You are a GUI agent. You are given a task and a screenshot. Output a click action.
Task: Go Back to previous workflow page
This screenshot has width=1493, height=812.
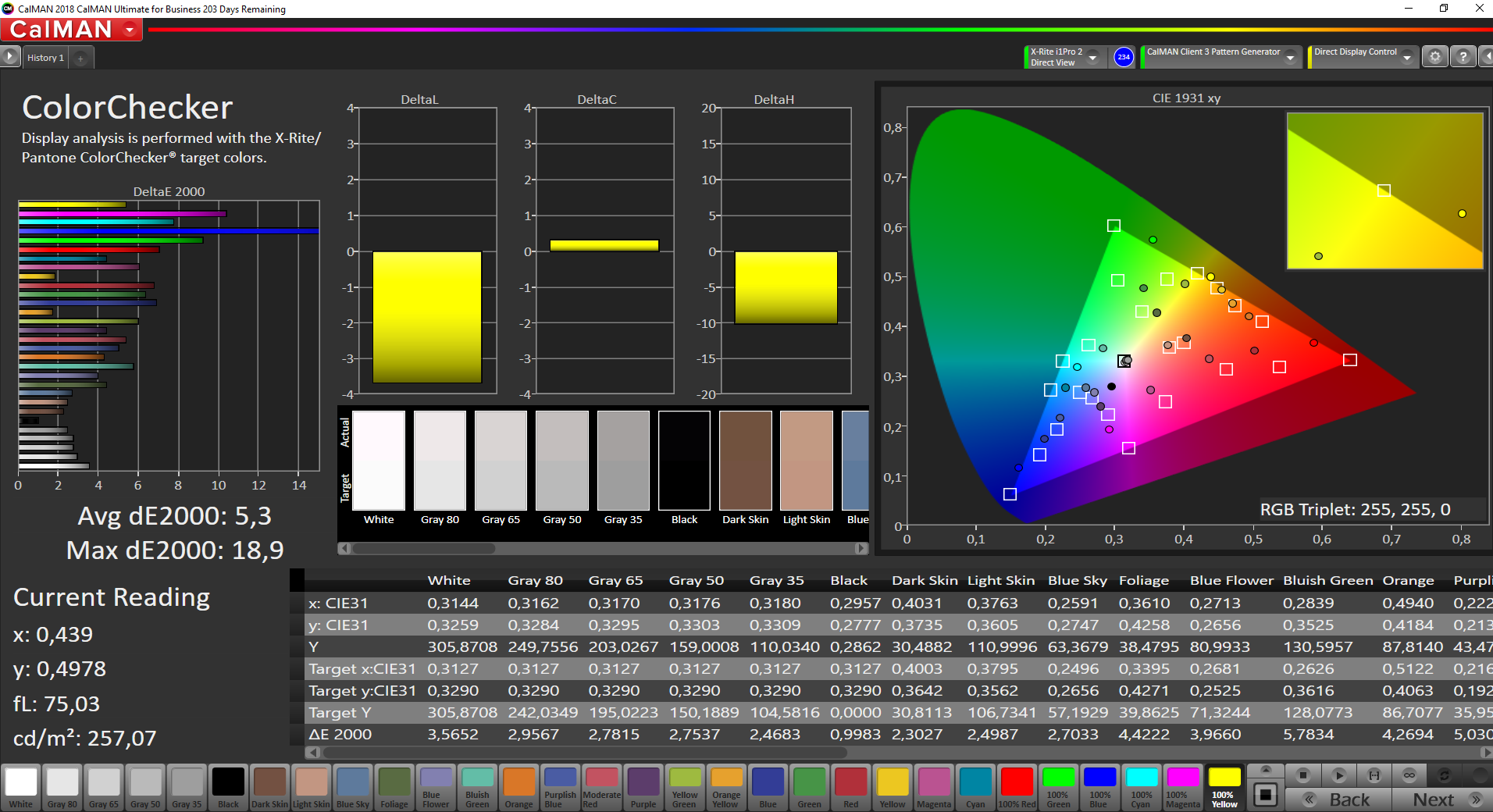click(1338, 800)
